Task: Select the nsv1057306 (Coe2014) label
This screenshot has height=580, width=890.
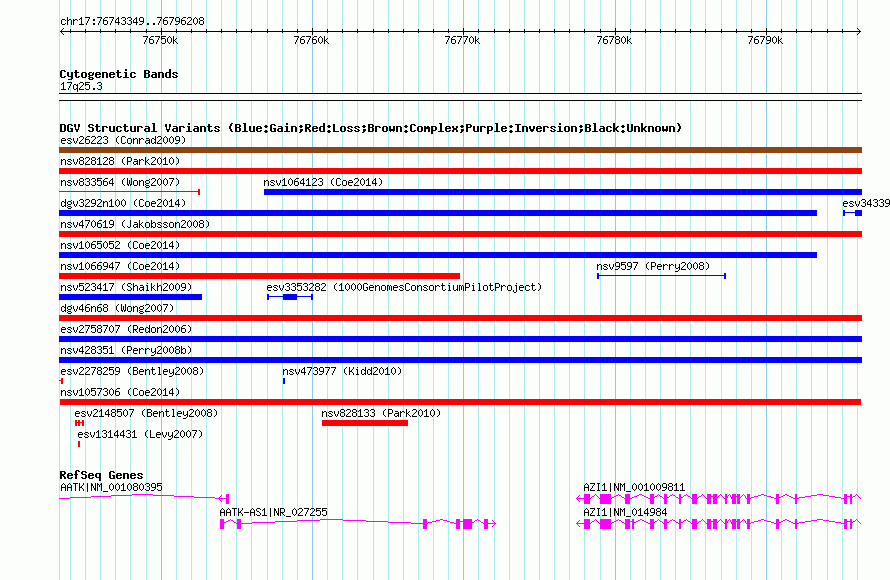Action: [x=120, y=392]
